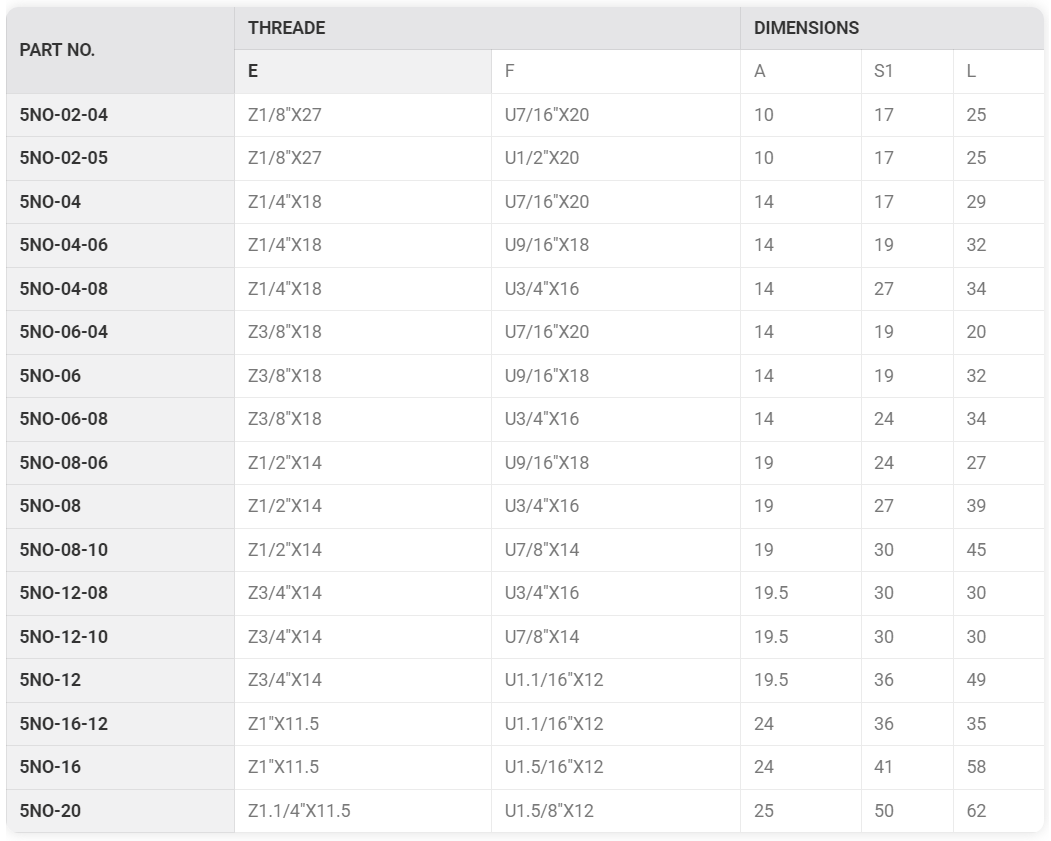Click part number 5NO-16-12
Viewport: 1051px width, 841px height.
(64, 724)
